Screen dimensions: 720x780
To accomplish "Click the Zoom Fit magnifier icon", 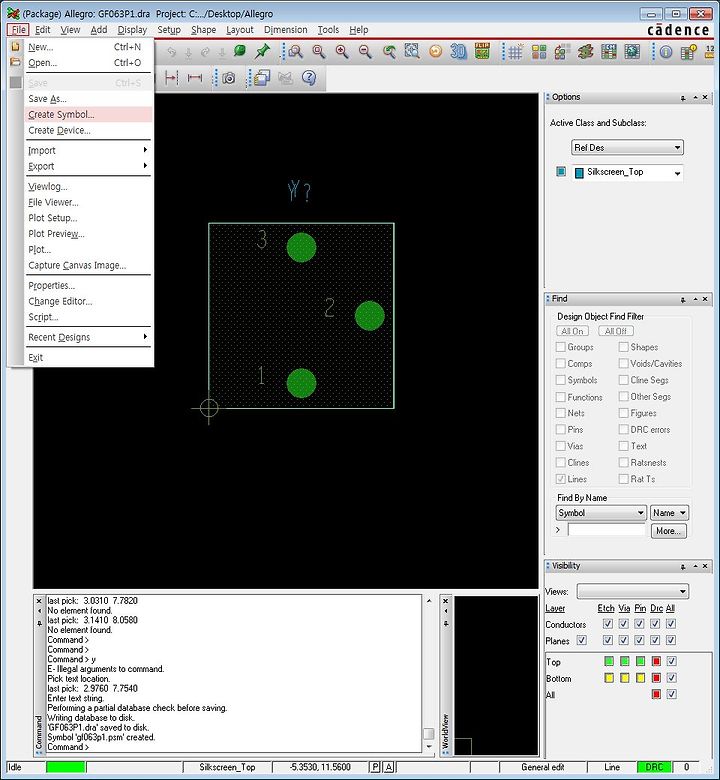I will pos(318,51).
